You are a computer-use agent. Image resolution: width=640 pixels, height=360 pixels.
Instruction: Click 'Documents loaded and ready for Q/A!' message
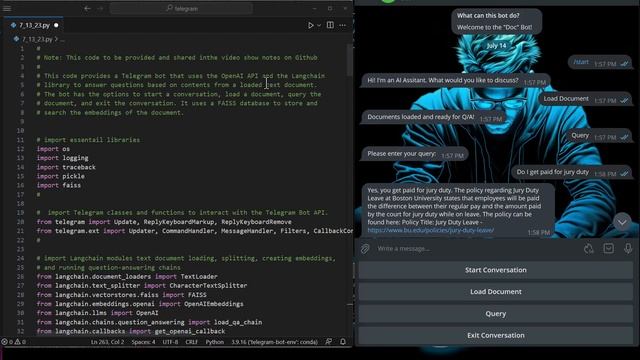[433, 118]
